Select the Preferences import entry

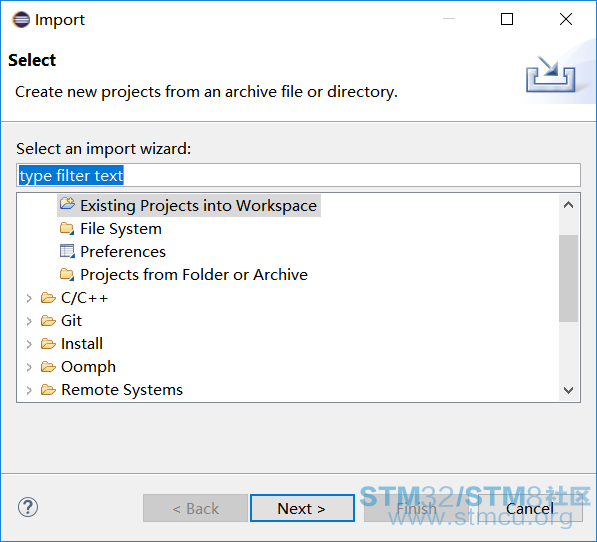123,252
